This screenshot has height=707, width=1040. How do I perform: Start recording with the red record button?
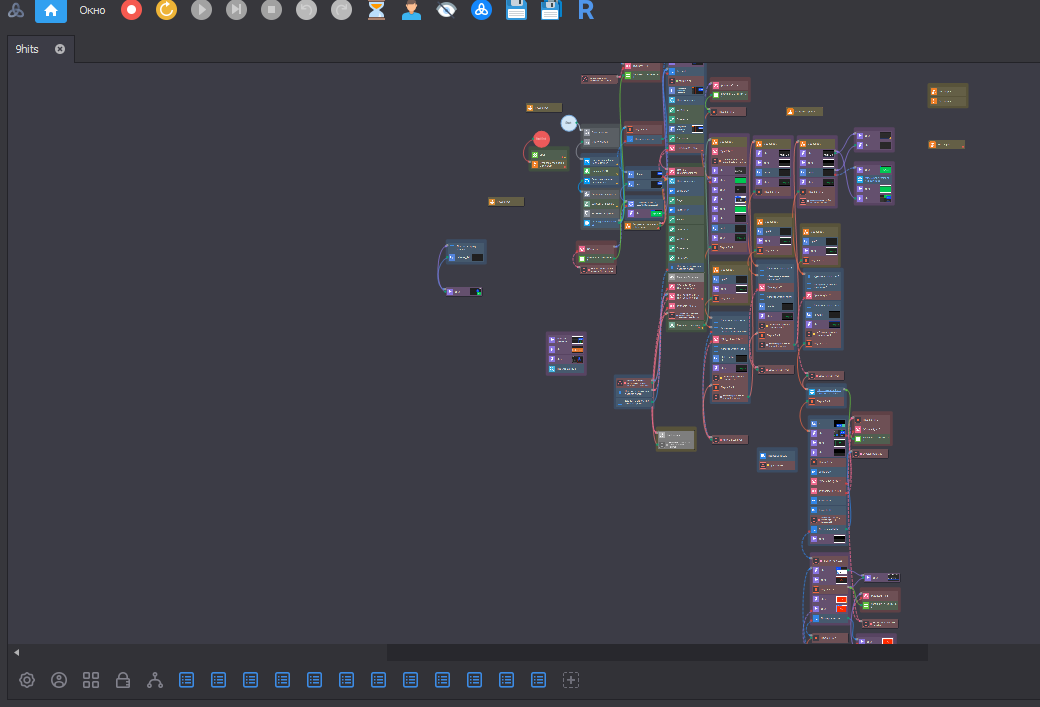131,11
